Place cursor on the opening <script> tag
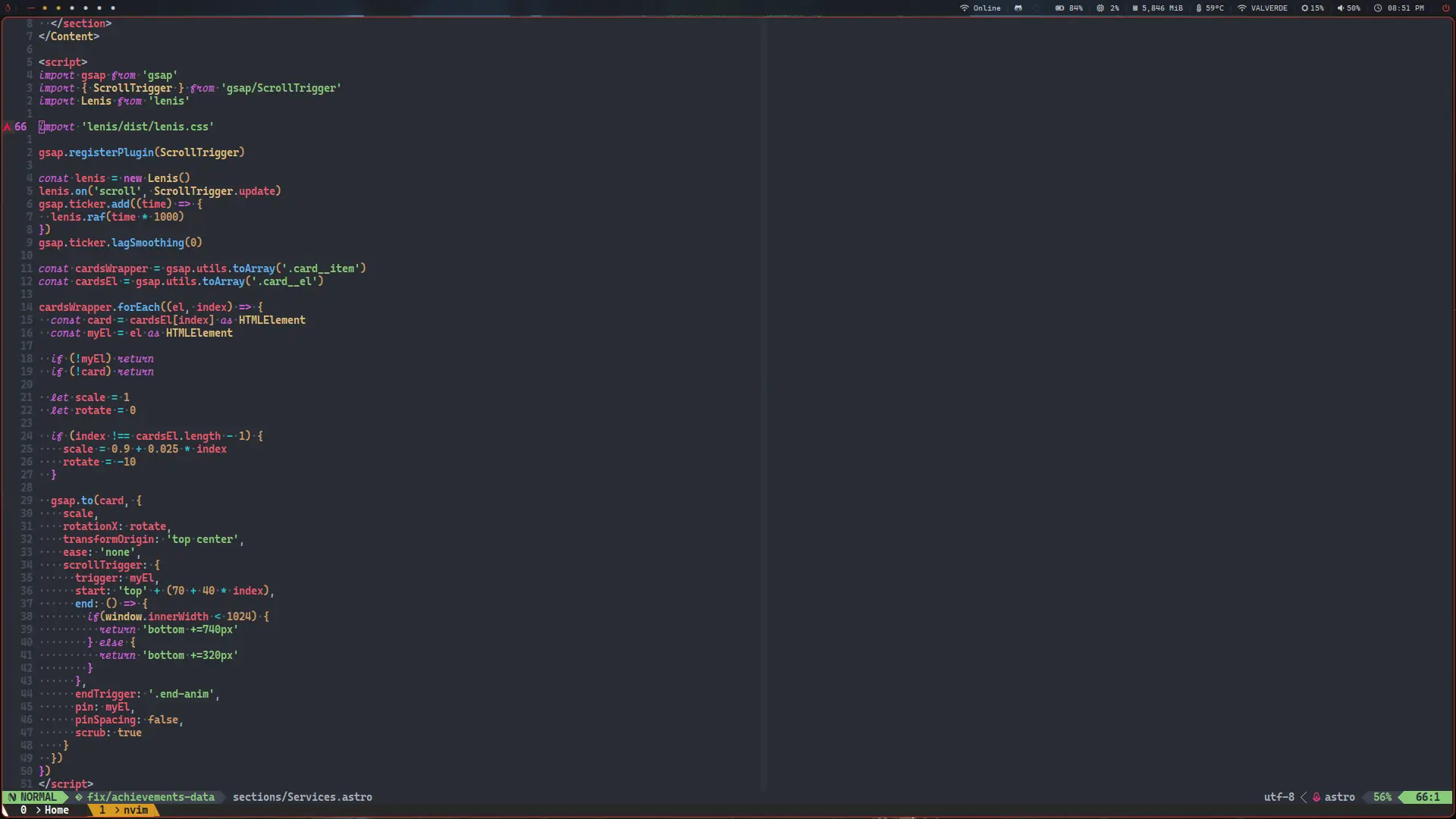Screen dimensions: 1456x819 point(63,62)
